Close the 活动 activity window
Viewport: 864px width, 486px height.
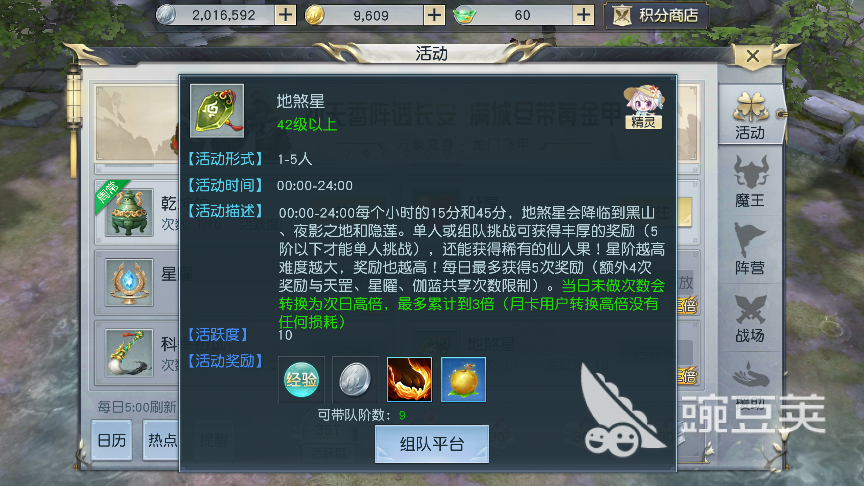pos(753,56)
